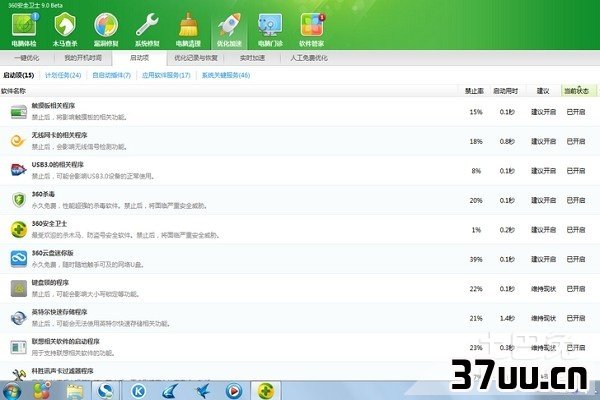The image size is (600, 400).
Task: Switch to the 一键优化 tab
Action: pyautogui.click(x=27, y=58)
